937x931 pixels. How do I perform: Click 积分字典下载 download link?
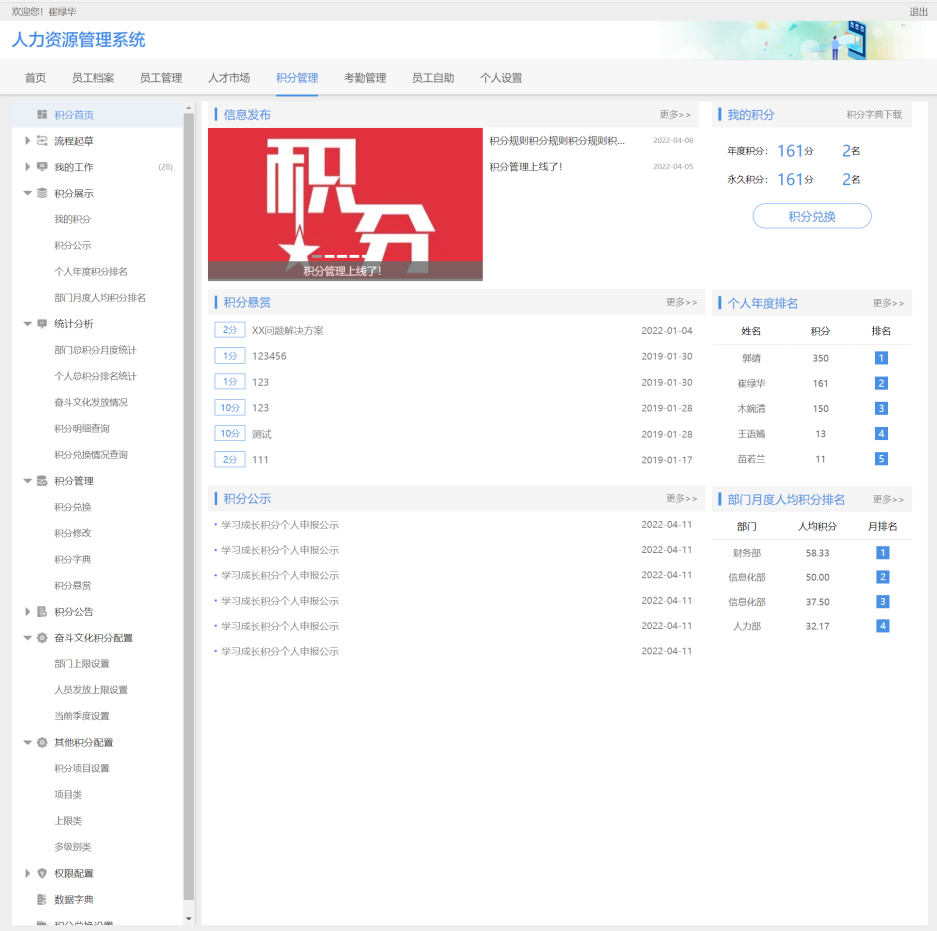[873, 115]
